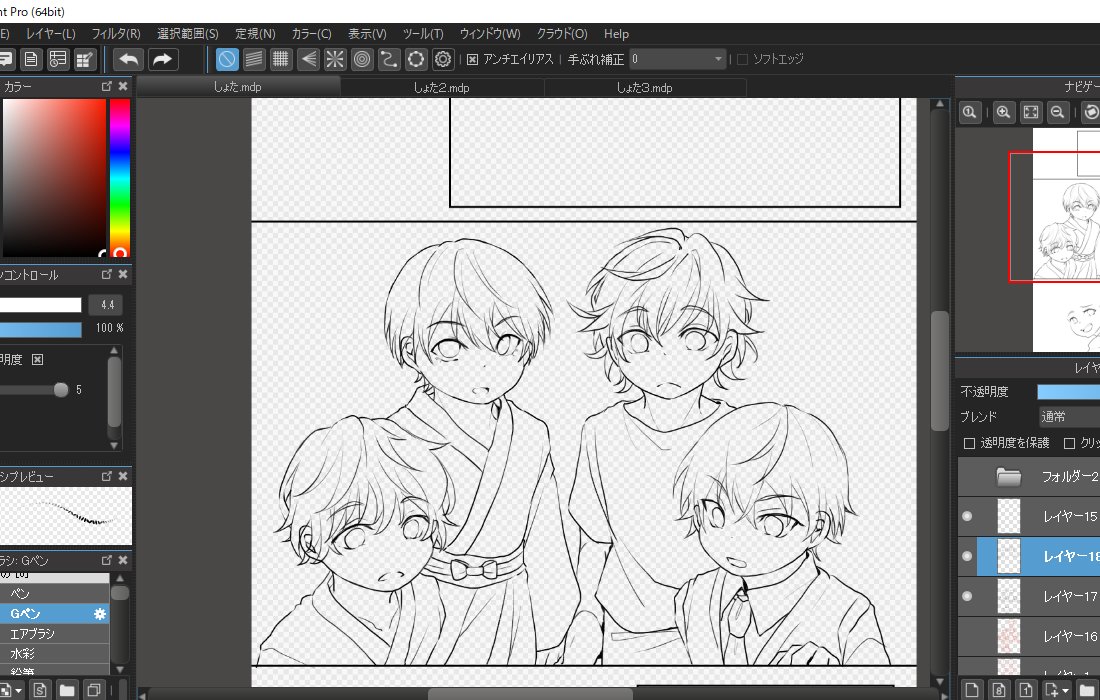This screenshot has width=1100, height=700.
Task: Hide the レイヤー17 layer
Action: (x=967, y=596)
